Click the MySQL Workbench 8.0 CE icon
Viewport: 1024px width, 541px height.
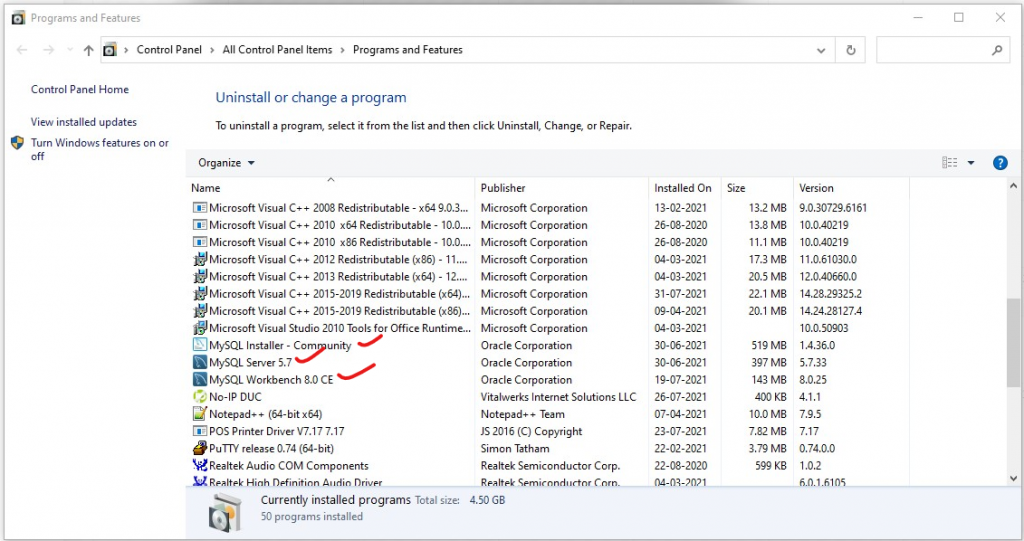coord(200,379)
